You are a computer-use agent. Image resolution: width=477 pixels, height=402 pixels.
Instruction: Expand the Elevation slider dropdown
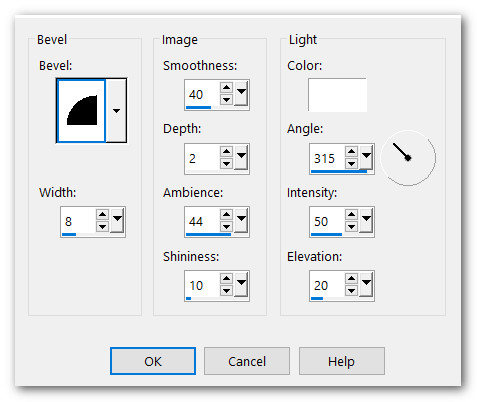tap(366, 283)
